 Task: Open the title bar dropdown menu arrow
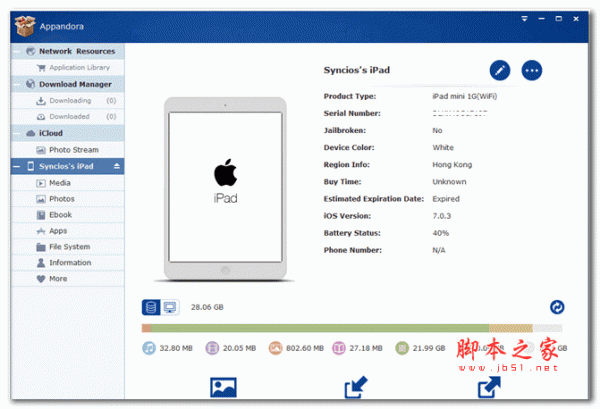[x=524, y=18]
